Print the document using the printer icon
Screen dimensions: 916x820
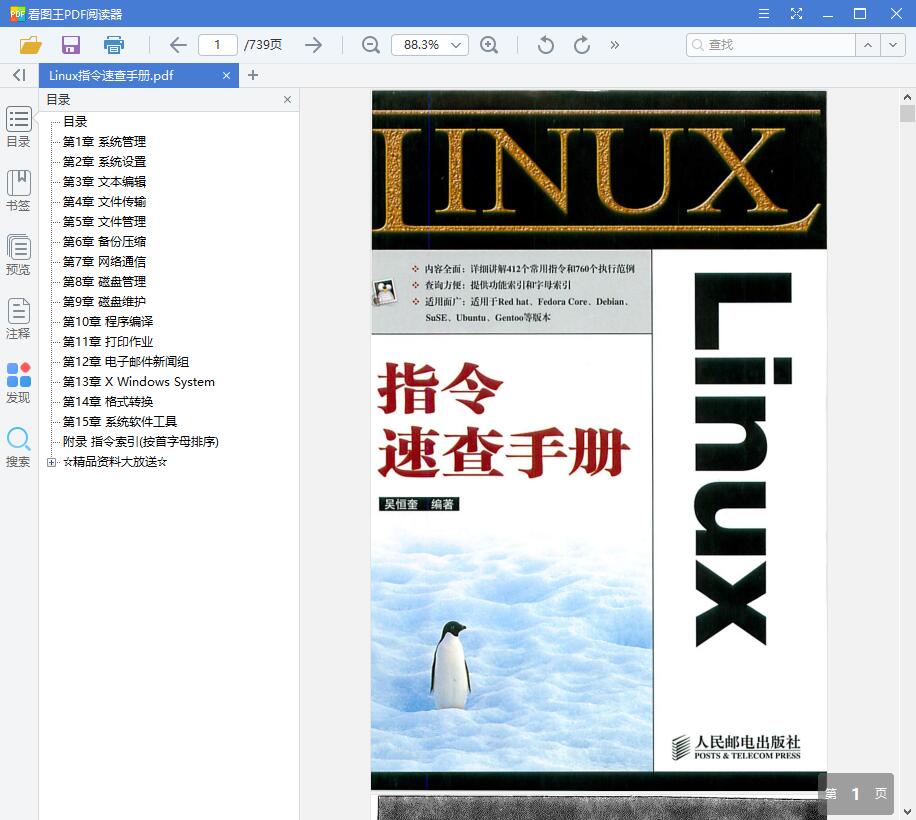[113, 45]
